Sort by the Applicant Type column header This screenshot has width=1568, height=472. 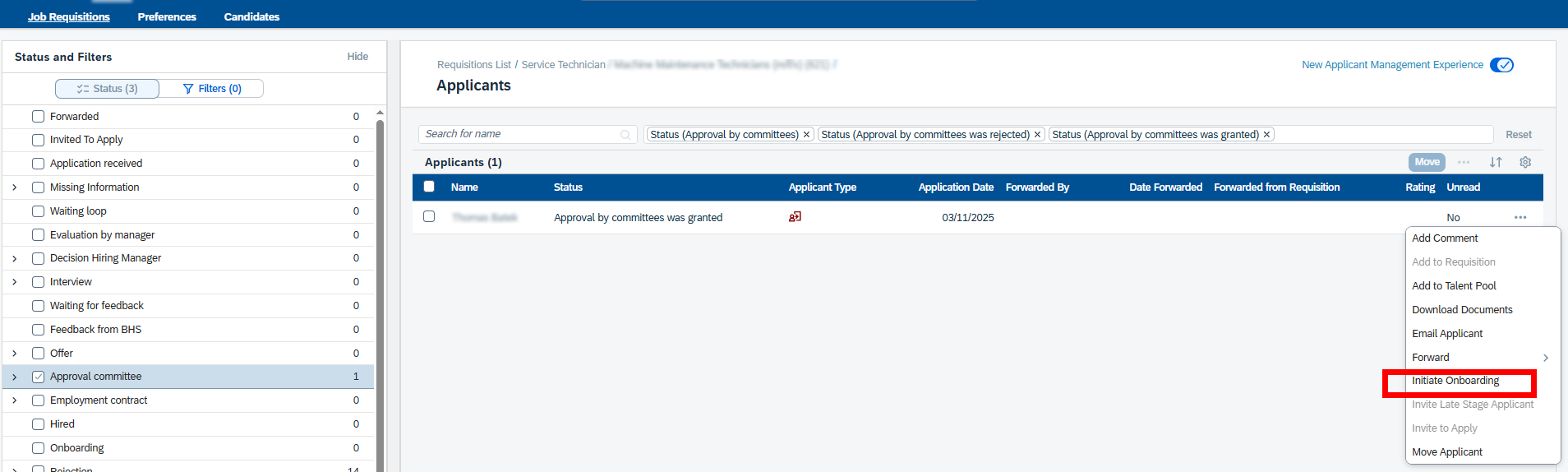click(x=823, y=187)
